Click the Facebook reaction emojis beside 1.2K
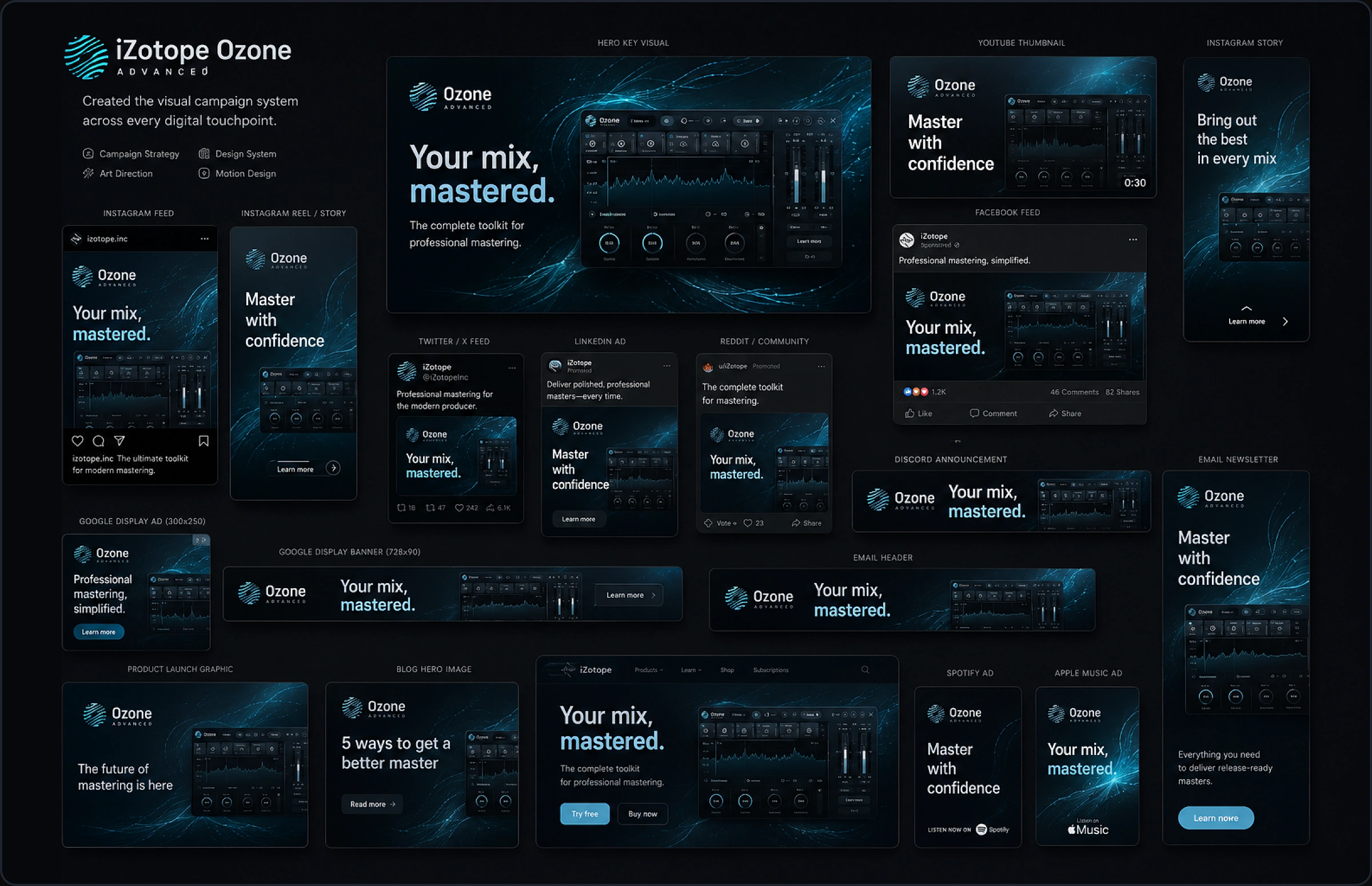The image size is (1372, 886). pyautogui.click(x=916, y=392)
